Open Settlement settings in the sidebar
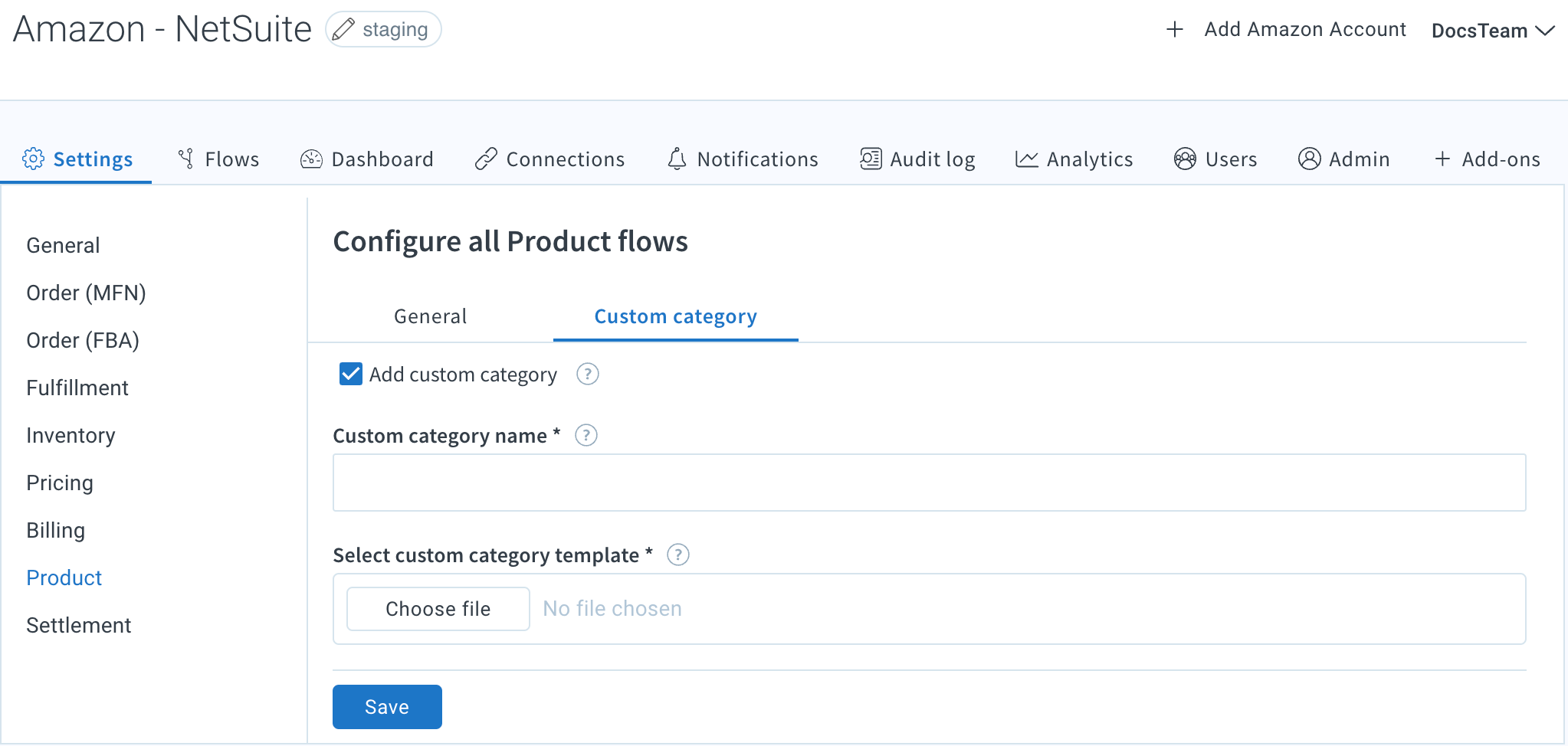 [x=79, y=625]
